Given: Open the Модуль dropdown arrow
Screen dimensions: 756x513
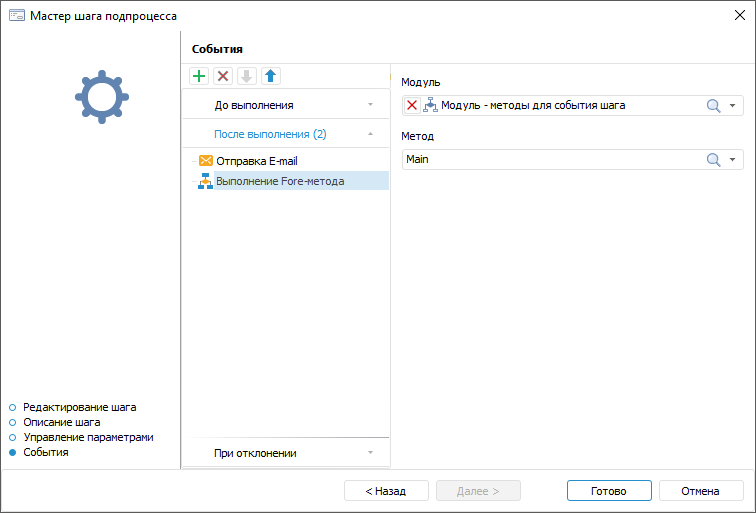Looking at the screenshot, I should click(x=733, y=105).
